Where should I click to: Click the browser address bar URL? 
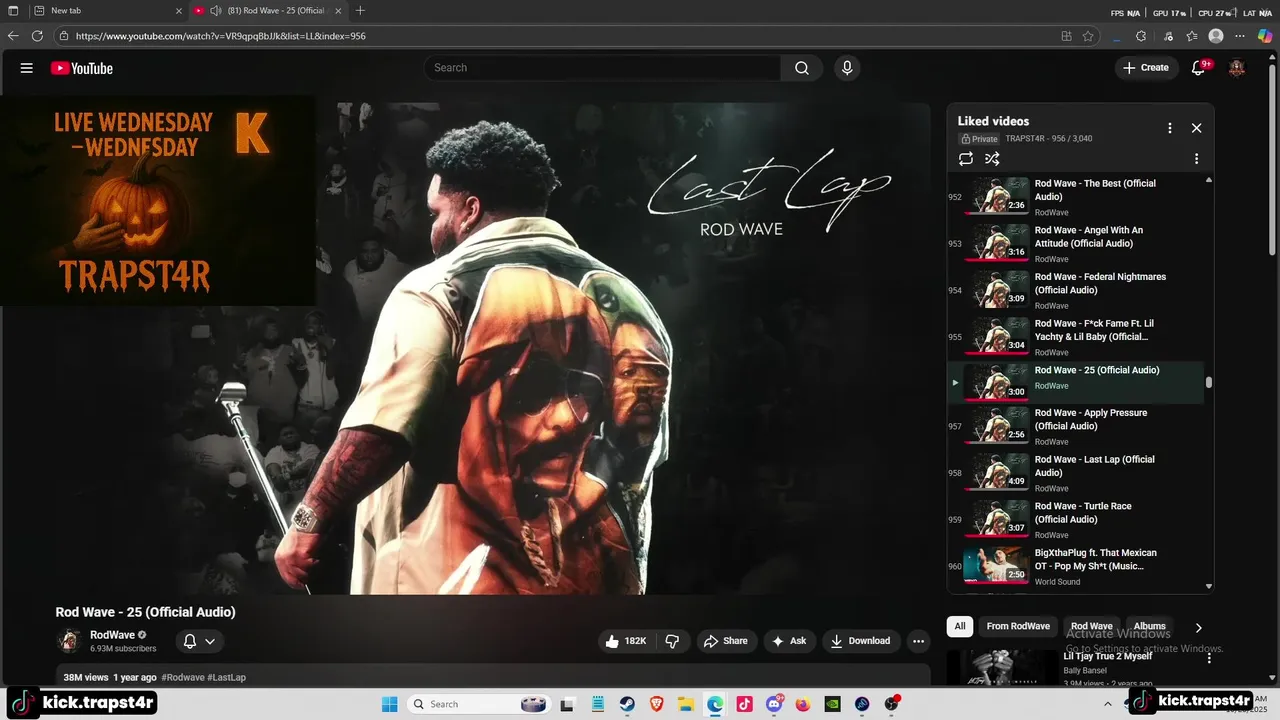pyautogui.click(x=220, y=36)
